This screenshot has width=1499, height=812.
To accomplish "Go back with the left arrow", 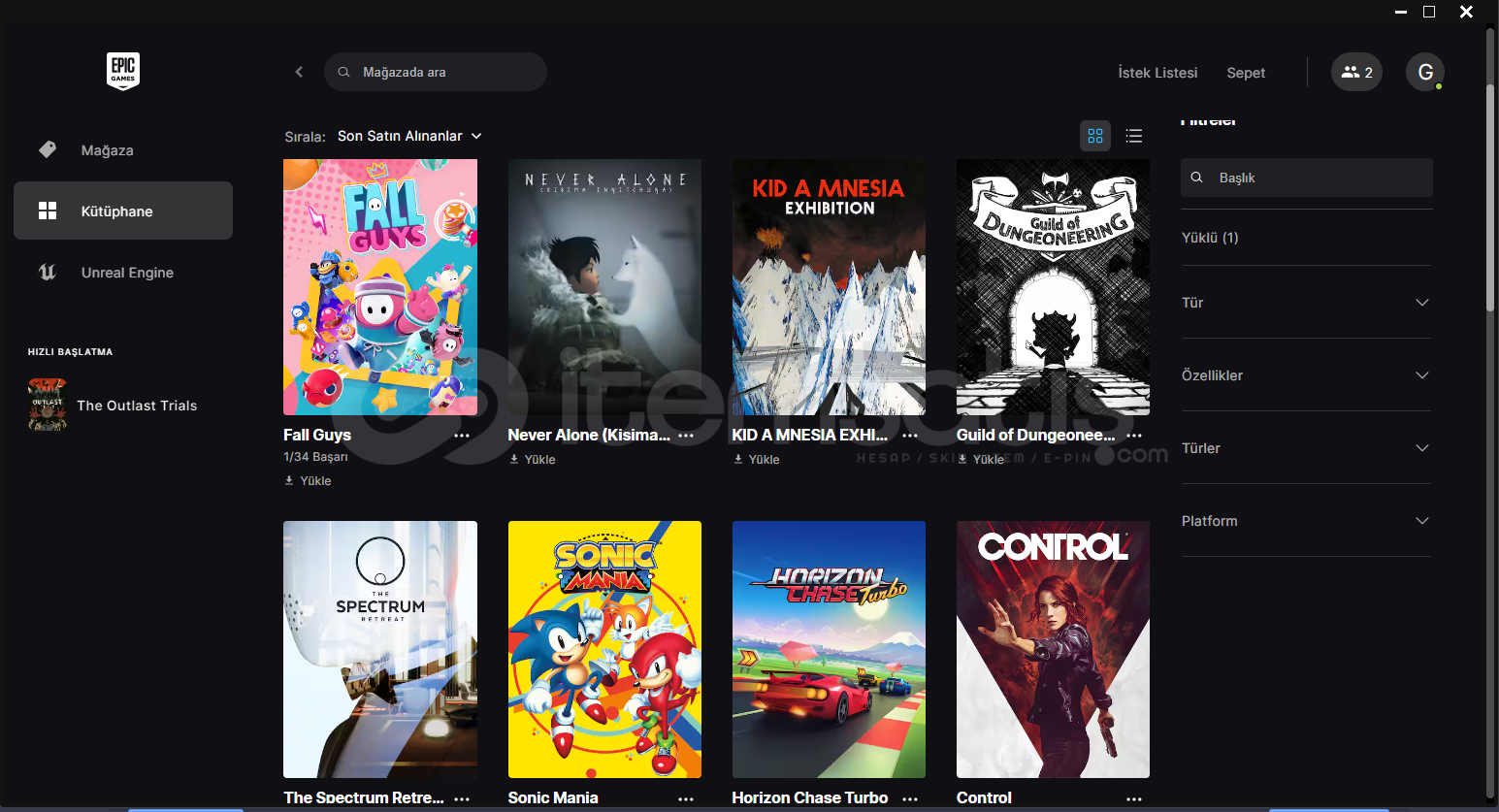I will pyautogui.click(x=299, y=72).
